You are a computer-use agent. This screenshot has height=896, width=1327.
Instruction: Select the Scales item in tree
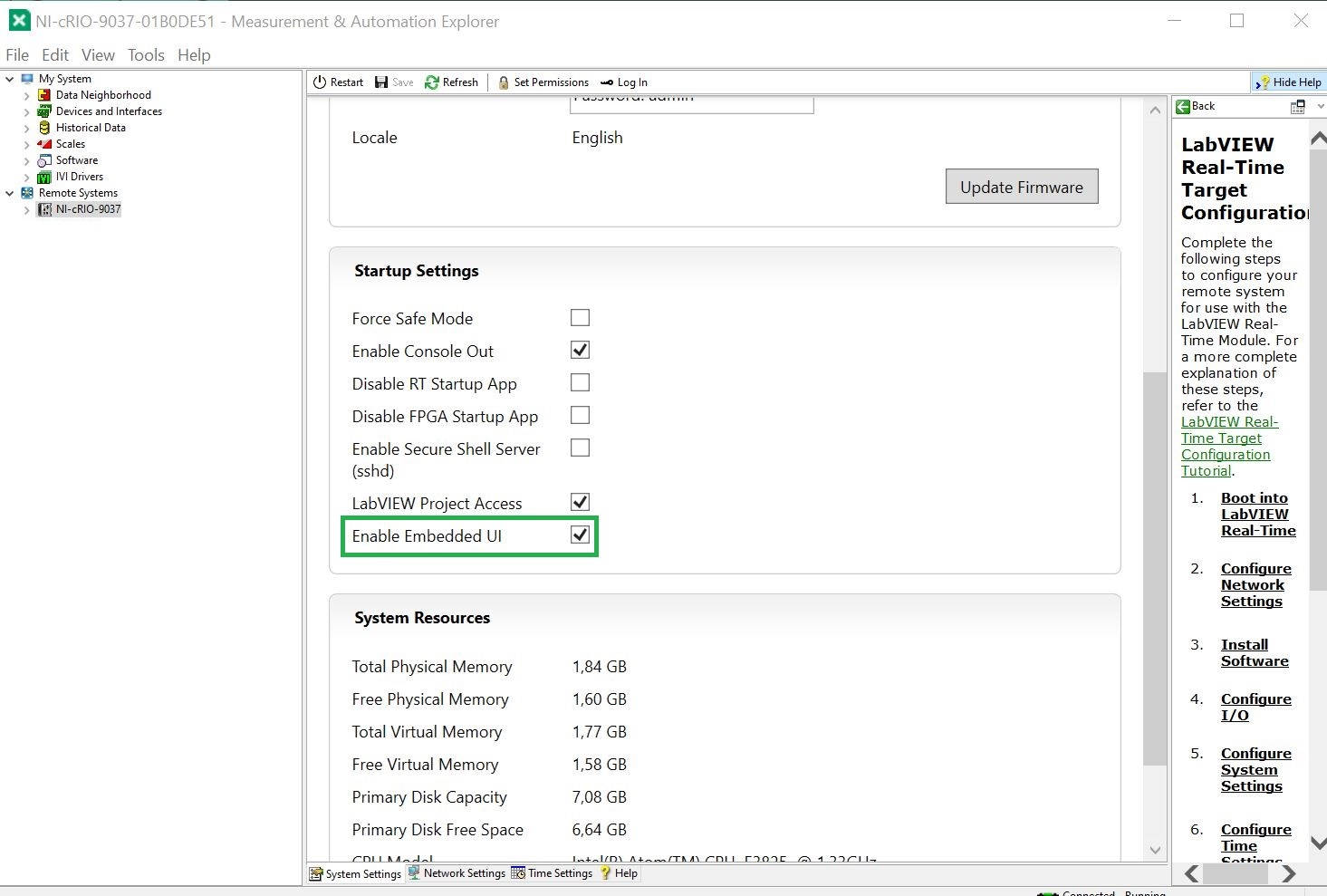pos(70,144)
